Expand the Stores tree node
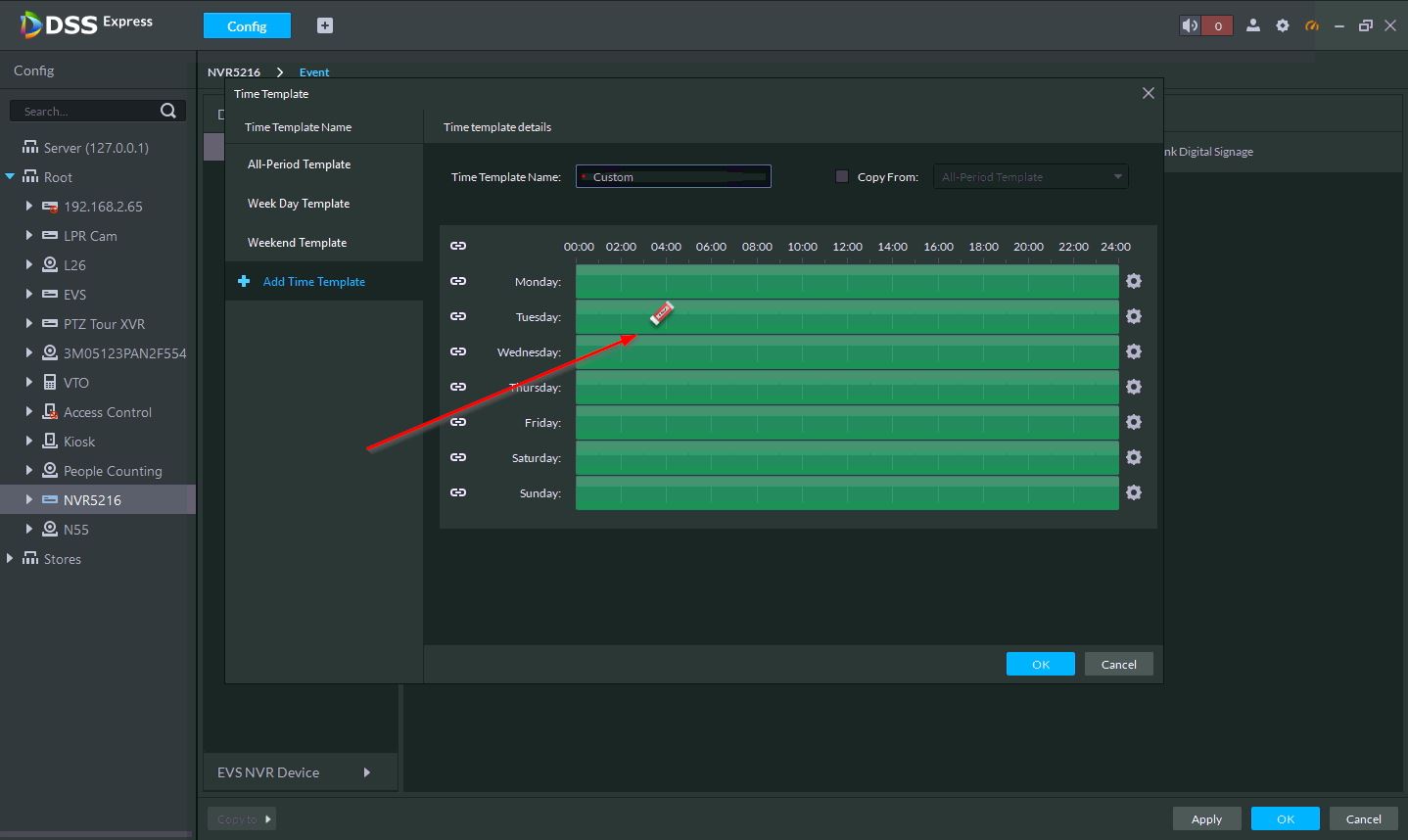The width and height of the screenshot is (1408, 840). point(10,559)
